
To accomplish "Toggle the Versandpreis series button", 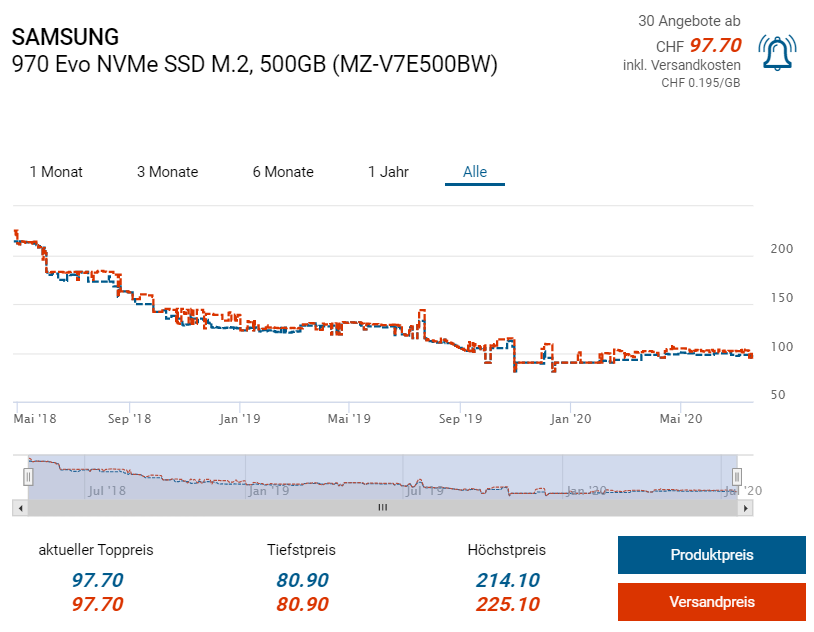I will tap(711, 602).
